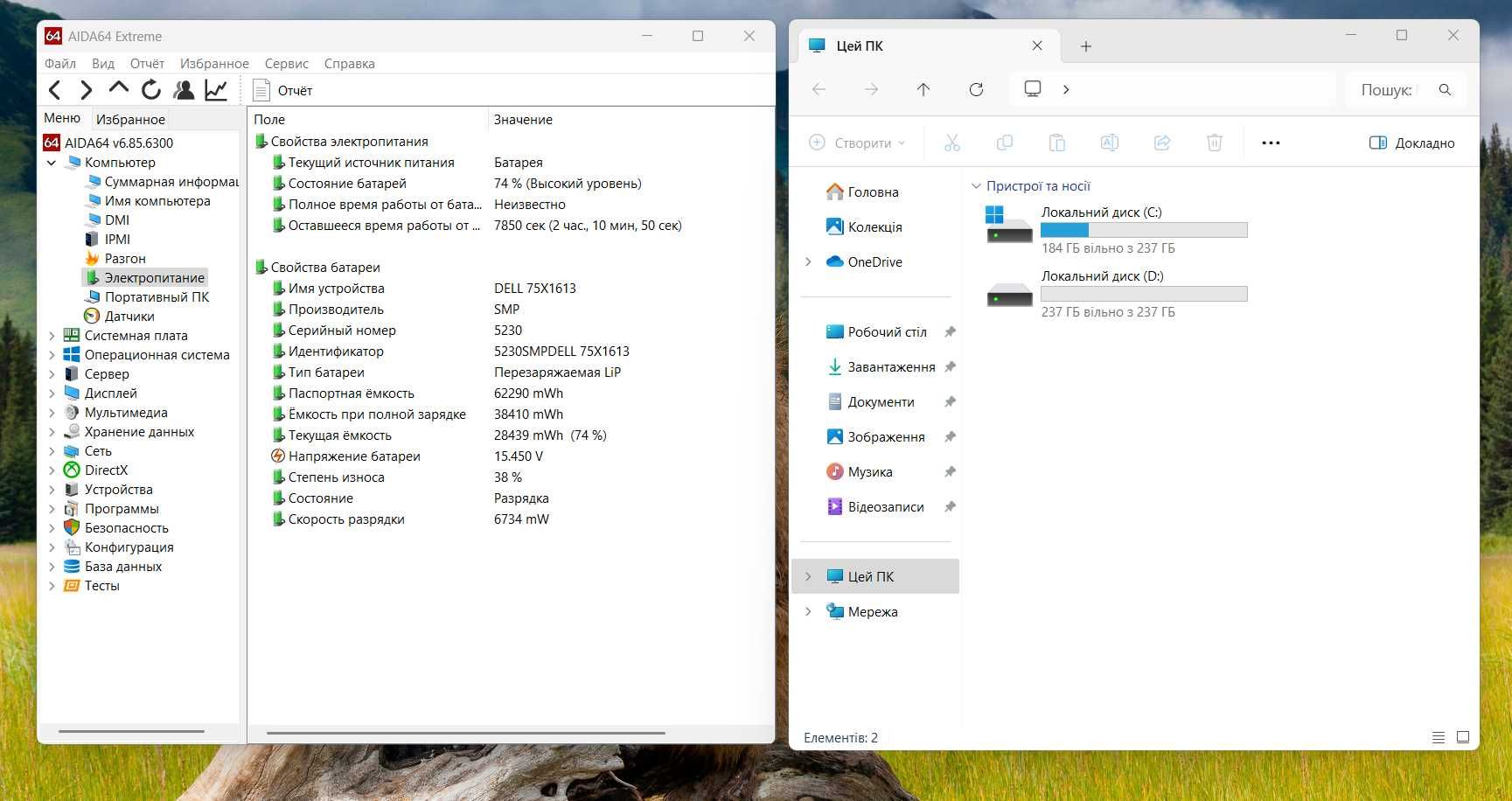This screenshot has width=1512, height=801.
Task: Click the AIDA64 horizontal scrollbar in details pane
Action: (x=465, y=733)
